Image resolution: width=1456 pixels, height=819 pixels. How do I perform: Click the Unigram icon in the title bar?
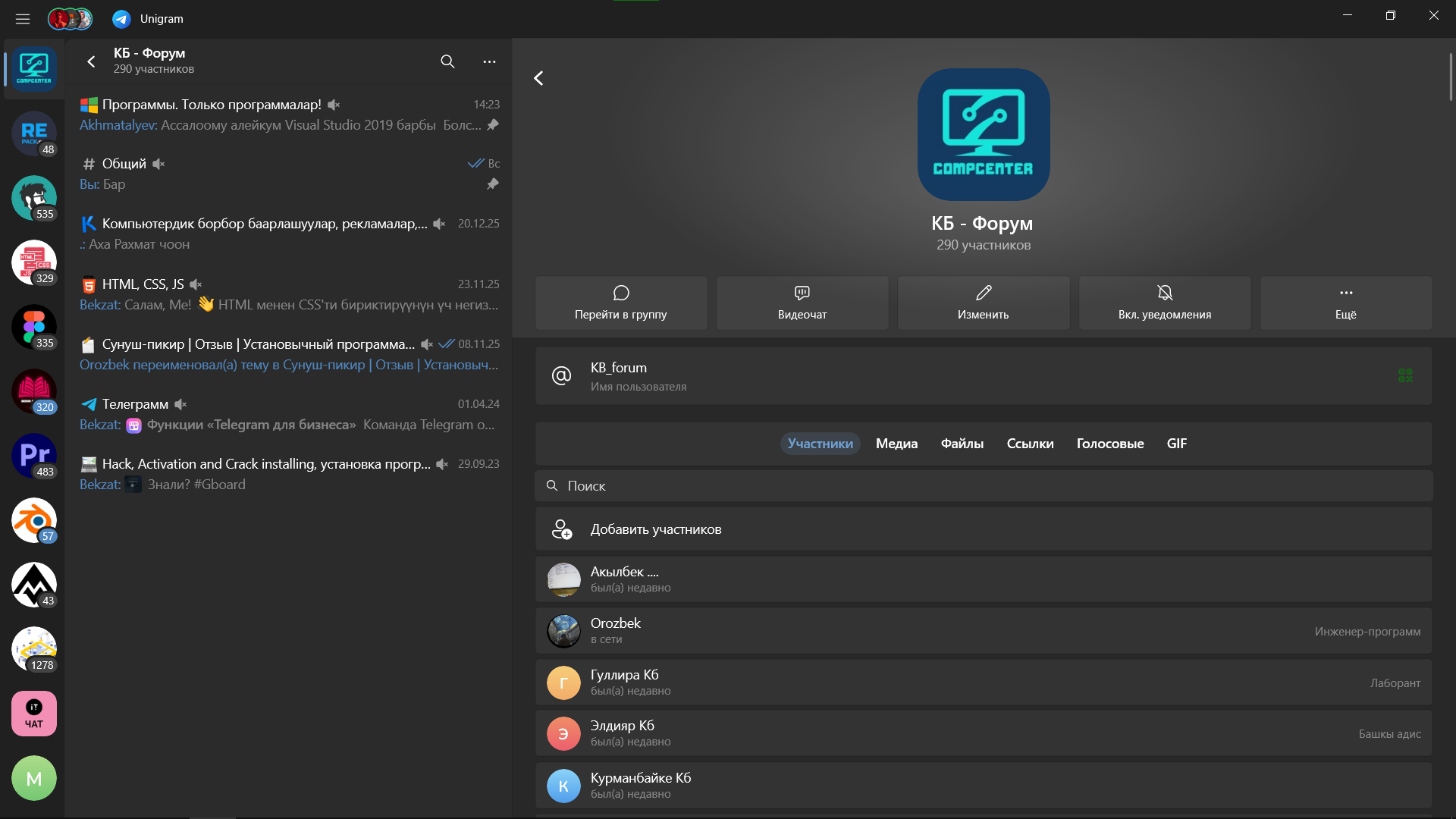121,18
